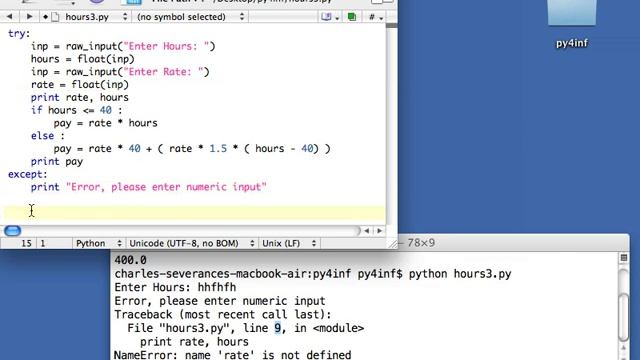Screen dimensions: 640x360
Task: Click line number 15 in status bar
Action: click(26, 244)
